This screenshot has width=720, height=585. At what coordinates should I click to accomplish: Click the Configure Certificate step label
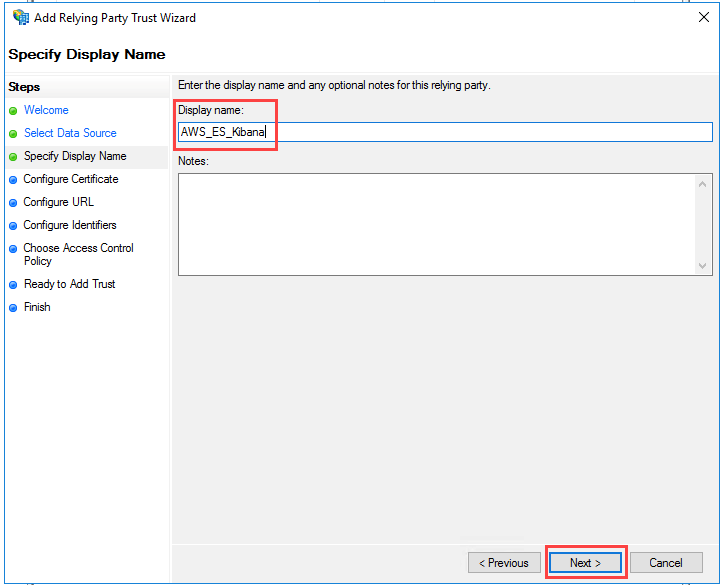click(x=71, y=179)
